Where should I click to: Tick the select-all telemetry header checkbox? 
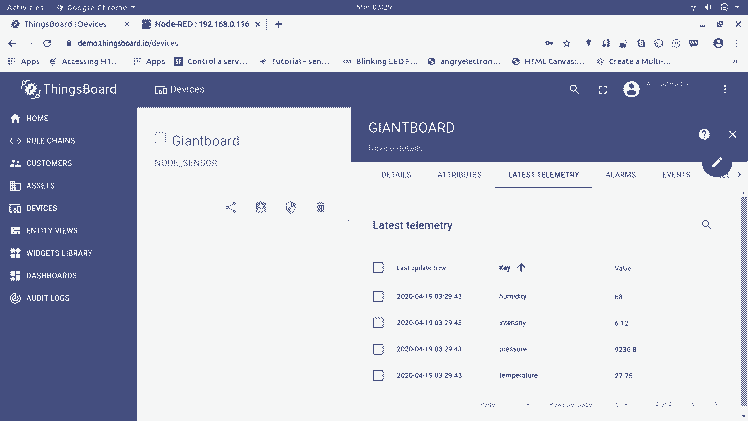378,267
